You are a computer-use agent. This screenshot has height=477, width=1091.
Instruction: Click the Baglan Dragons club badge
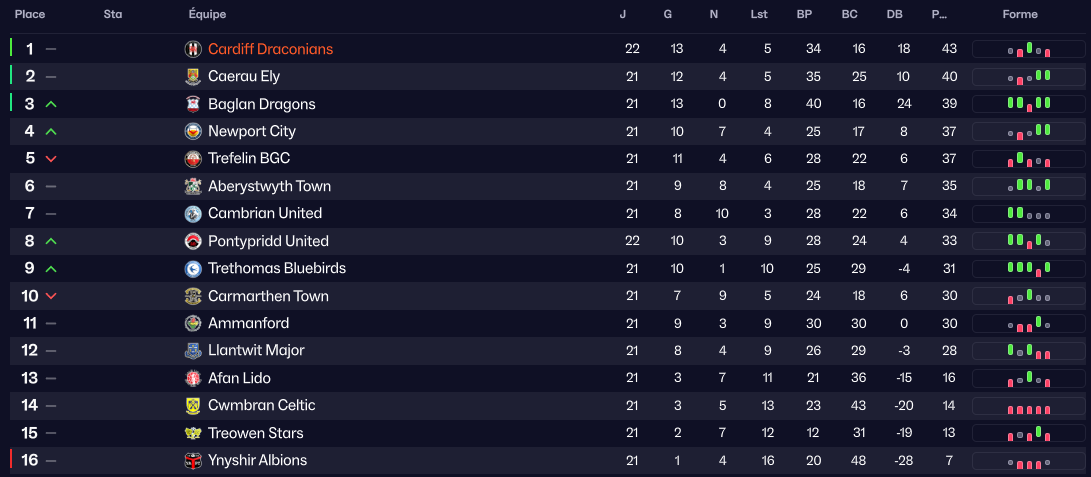click(193, 104)
